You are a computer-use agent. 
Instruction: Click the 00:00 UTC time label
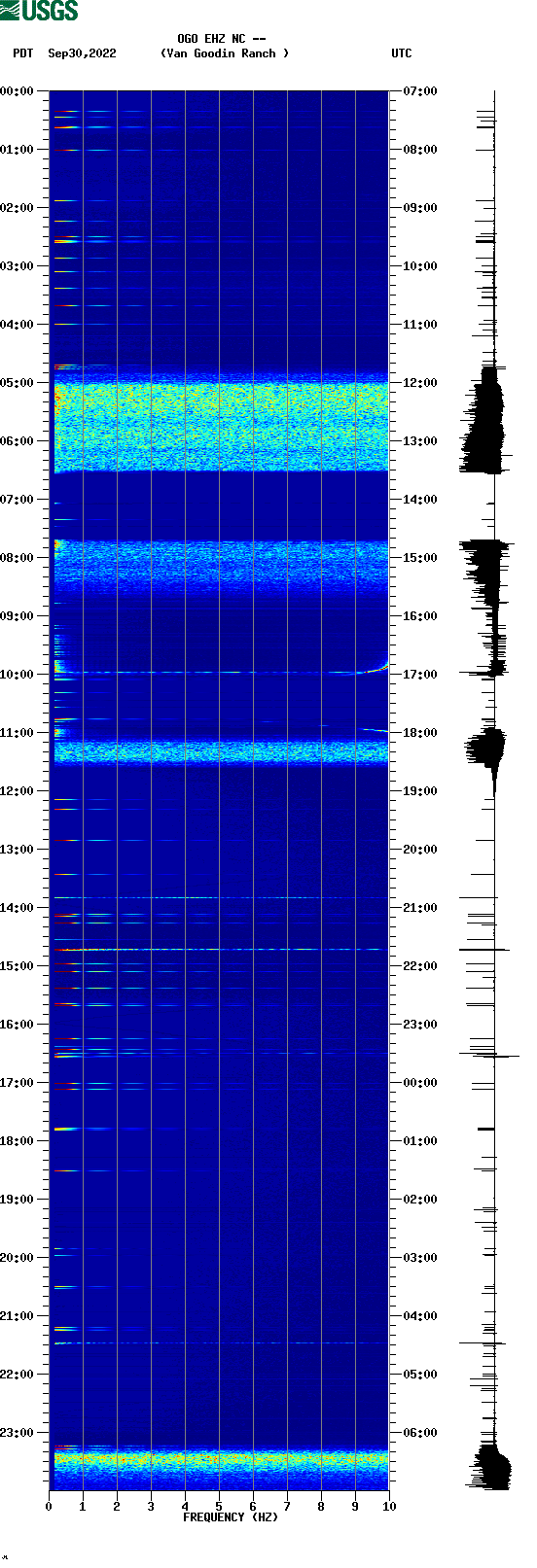[x=420, y=1083]
